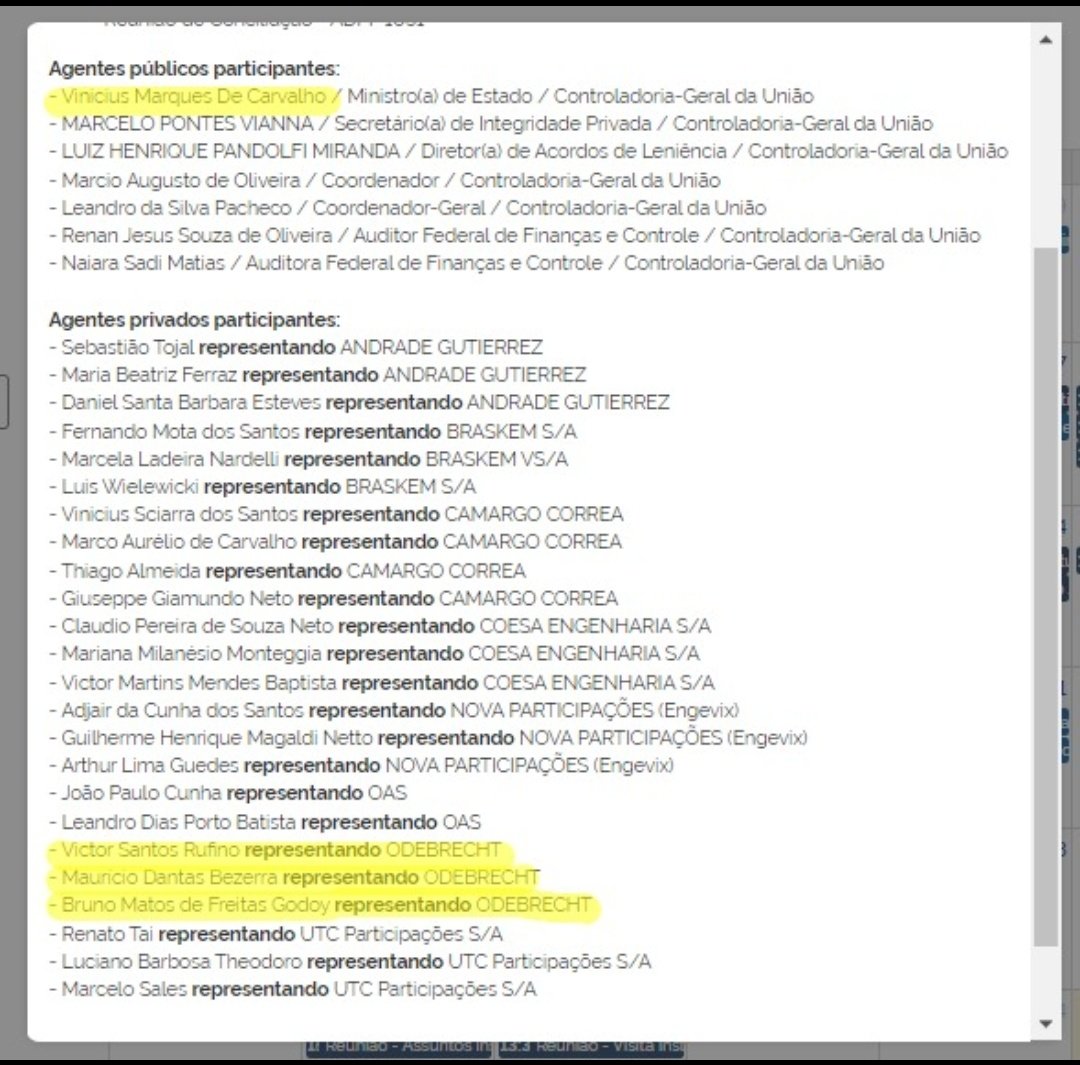Click the entry Victor Martins Mendes Baptista

click(382, 683)
